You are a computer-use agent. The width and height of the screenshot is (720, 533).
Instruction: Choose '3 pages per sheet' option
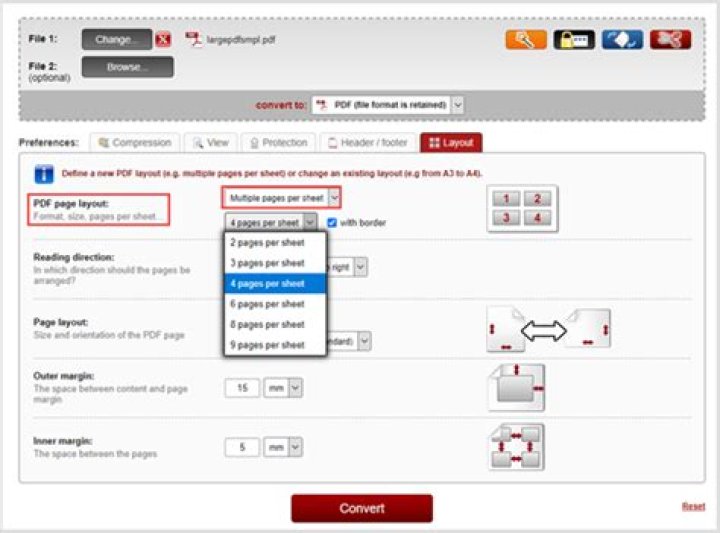(276, 263)
